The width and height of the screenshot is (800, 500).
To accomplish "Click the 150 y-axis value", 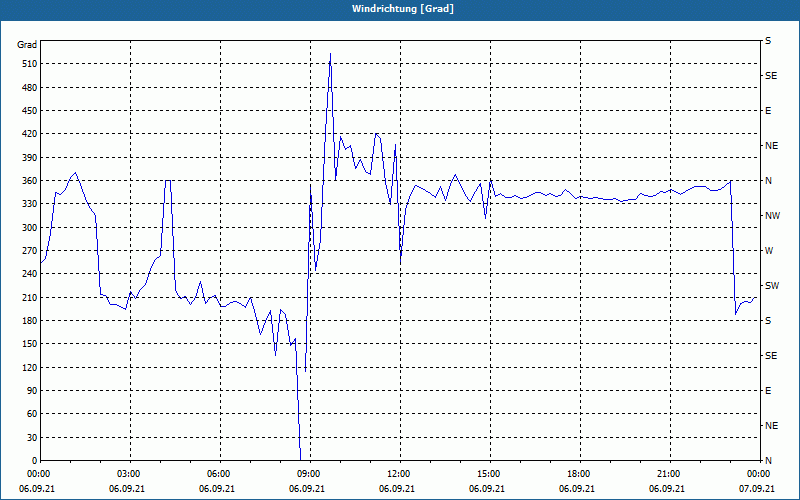I will [30, 344].
